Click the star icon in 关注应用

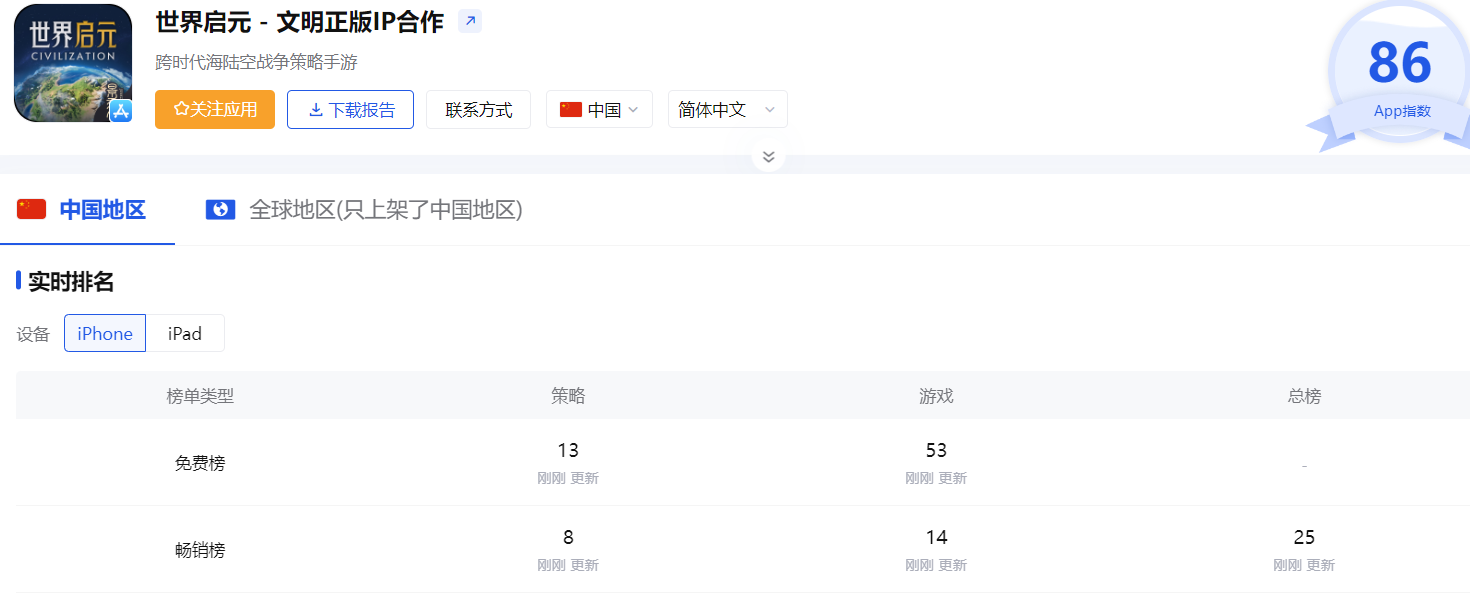pyautogui.click(x=181, y=110)
